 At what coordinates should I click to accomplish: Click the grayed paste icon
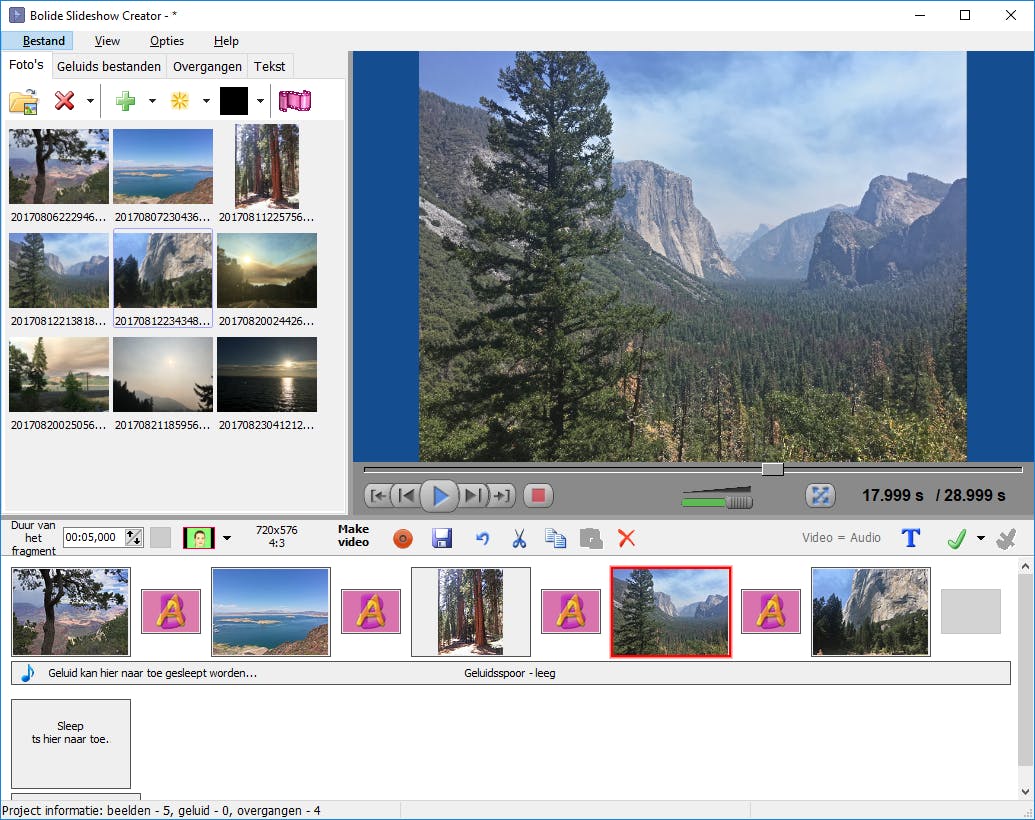pyautogui.click(x=591, y=539)
